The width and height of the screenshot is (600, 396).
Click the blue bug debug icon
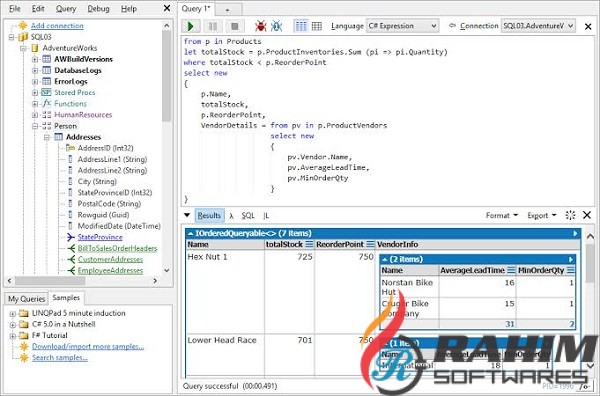[x=276, y=26]
